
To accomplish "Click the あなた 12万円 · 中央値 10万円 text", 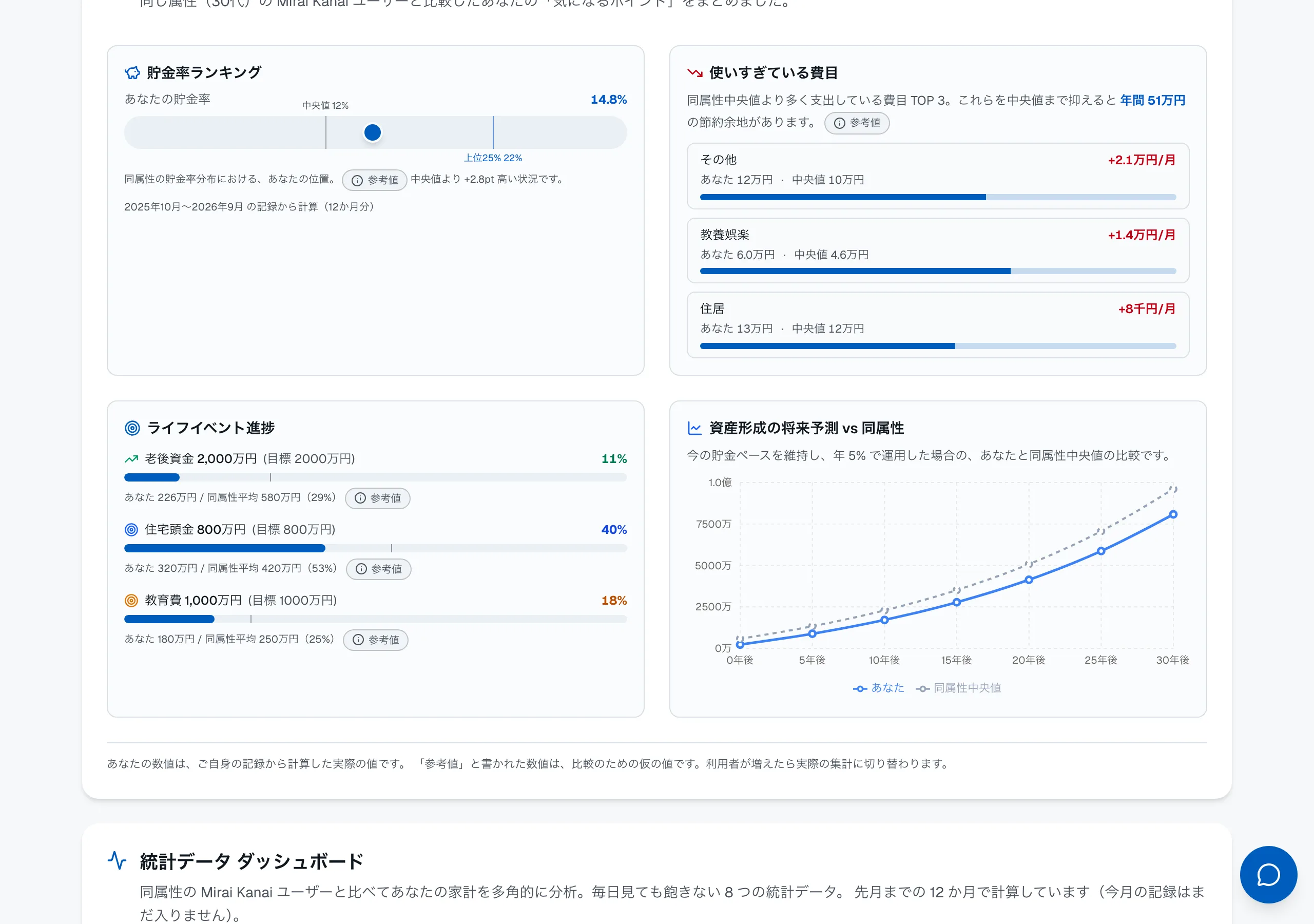I will [782, 180].
